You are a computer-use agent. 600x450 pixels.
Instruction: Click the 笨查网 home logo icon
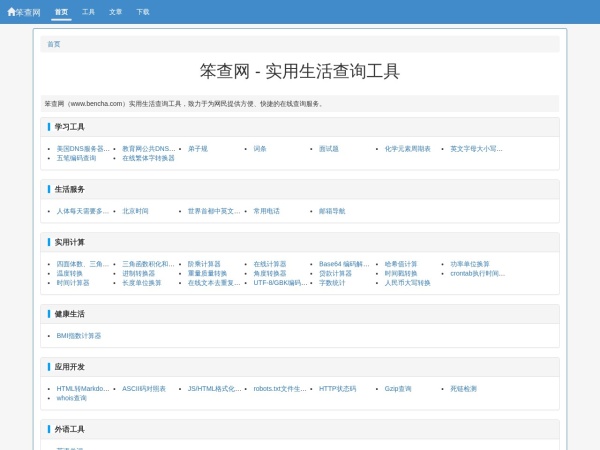click(x=11, y=12)
